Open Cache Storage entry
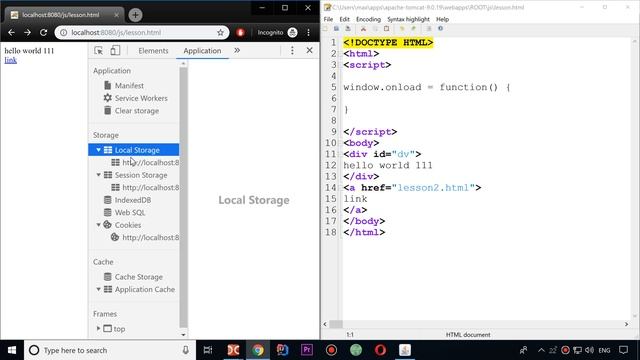The height and width of the screenshot is (360, 640). point(138,277)
